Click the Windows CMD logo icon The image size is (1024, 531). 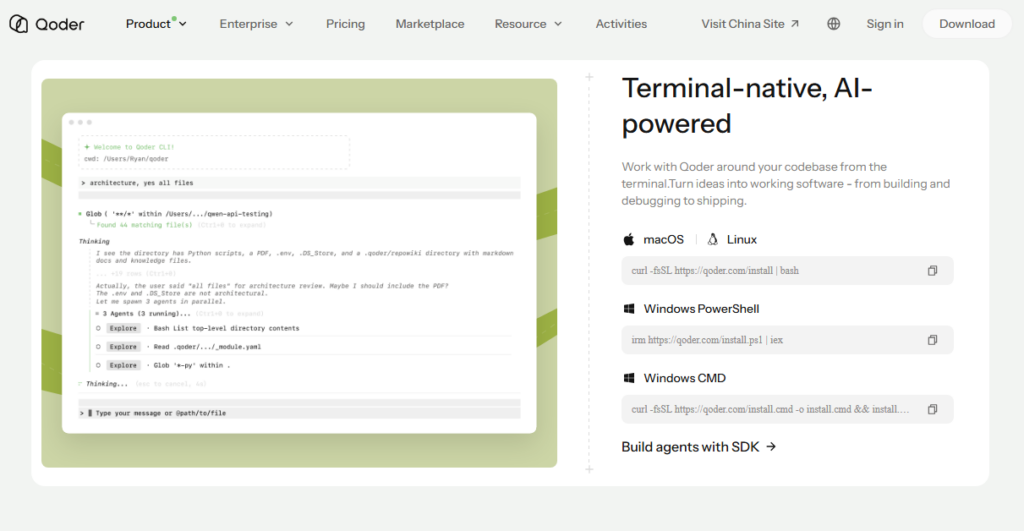(x=629, y=378)
